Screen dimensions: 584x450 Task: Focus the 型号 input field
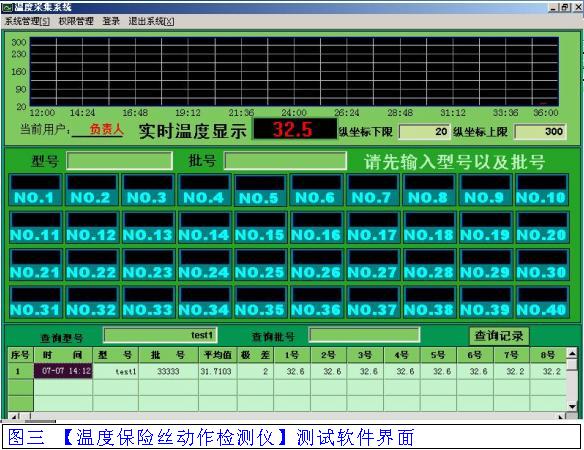tap(120, 161)
